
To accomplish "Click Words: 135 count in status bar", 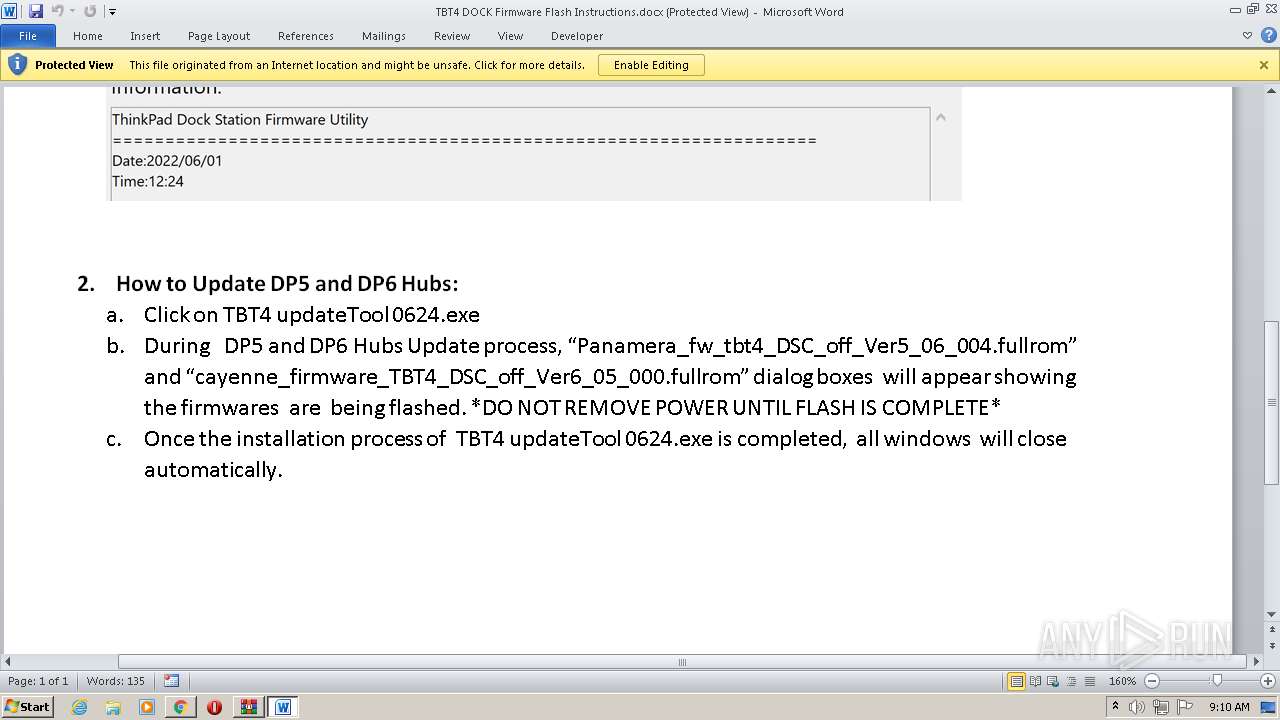I will pos(116,681).
